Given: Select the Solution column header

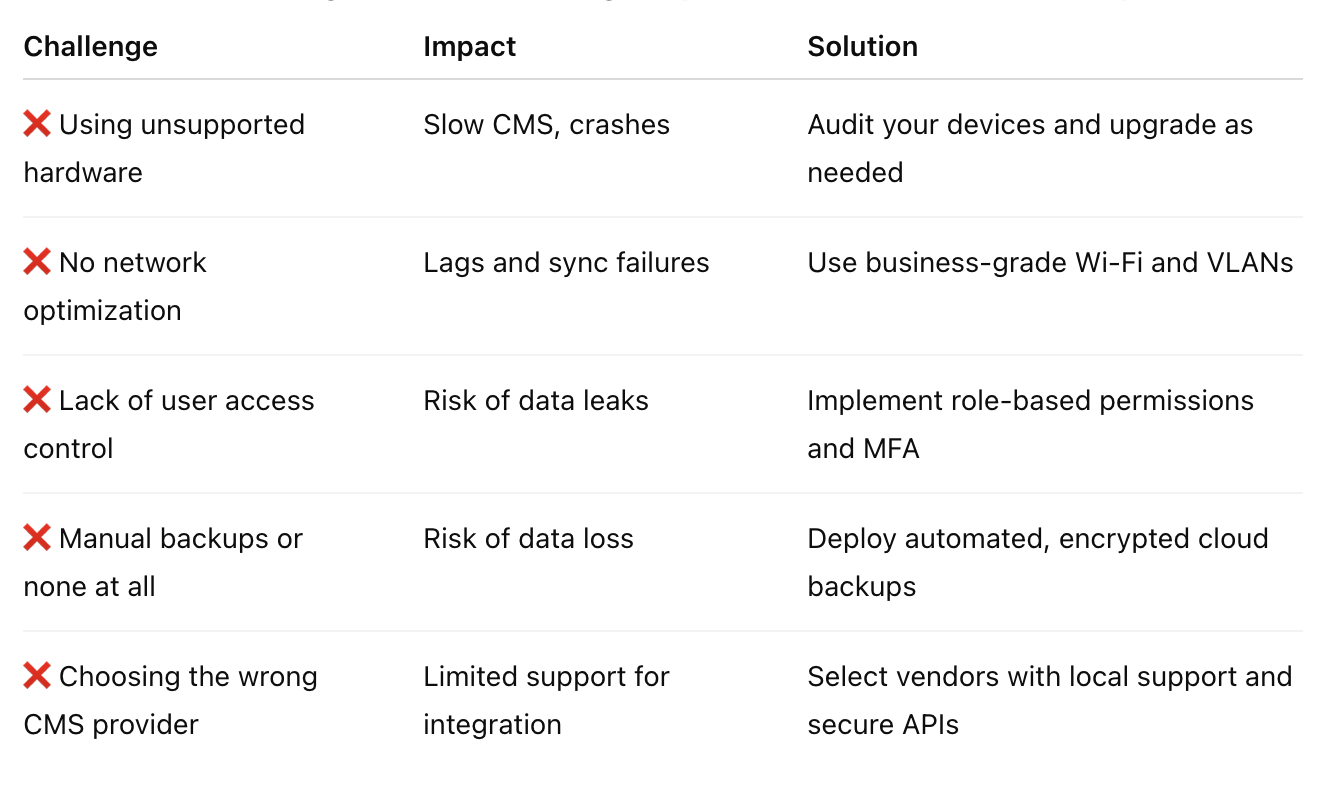Looking at the screenshot, I should tap(863, 47).
